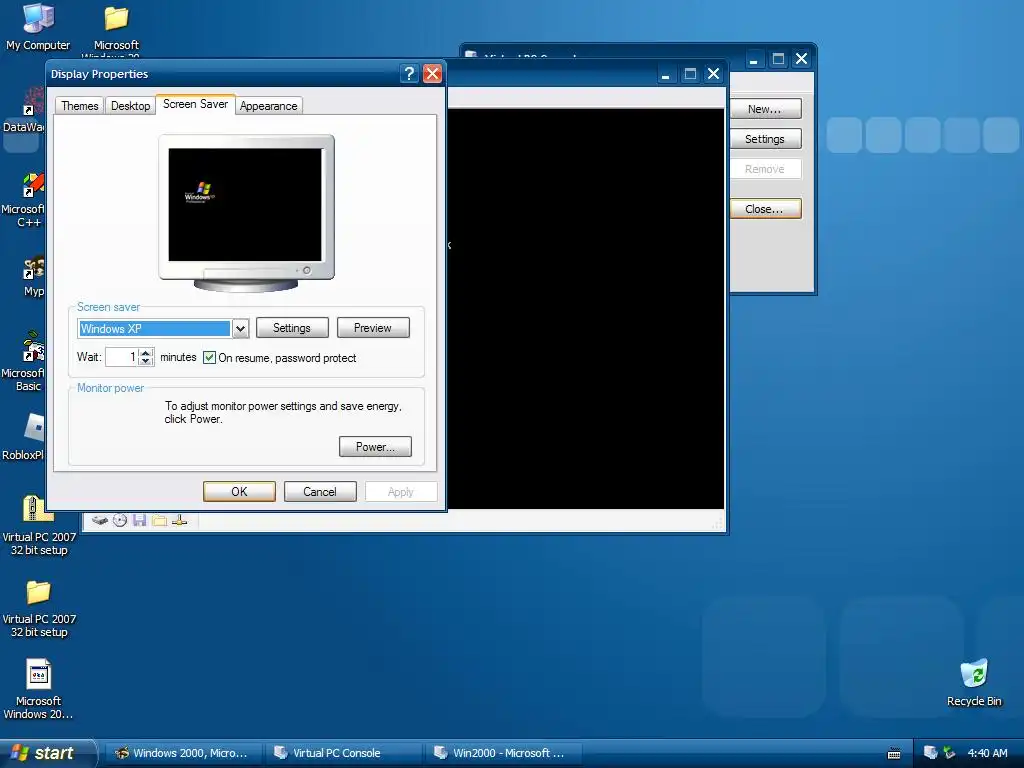Click the safely remove hardware tray icon
This screenshot has width=1024, height=768.
pos(949,753)
